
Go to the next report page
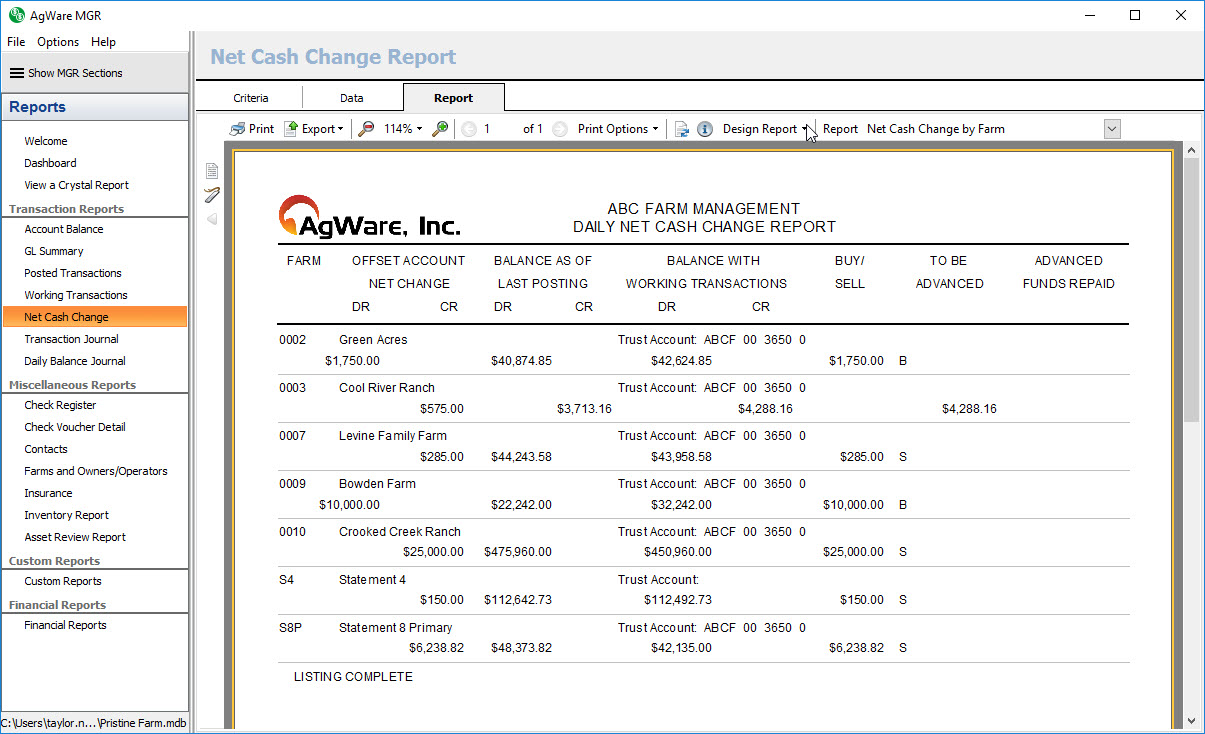(x=560, y=129)
